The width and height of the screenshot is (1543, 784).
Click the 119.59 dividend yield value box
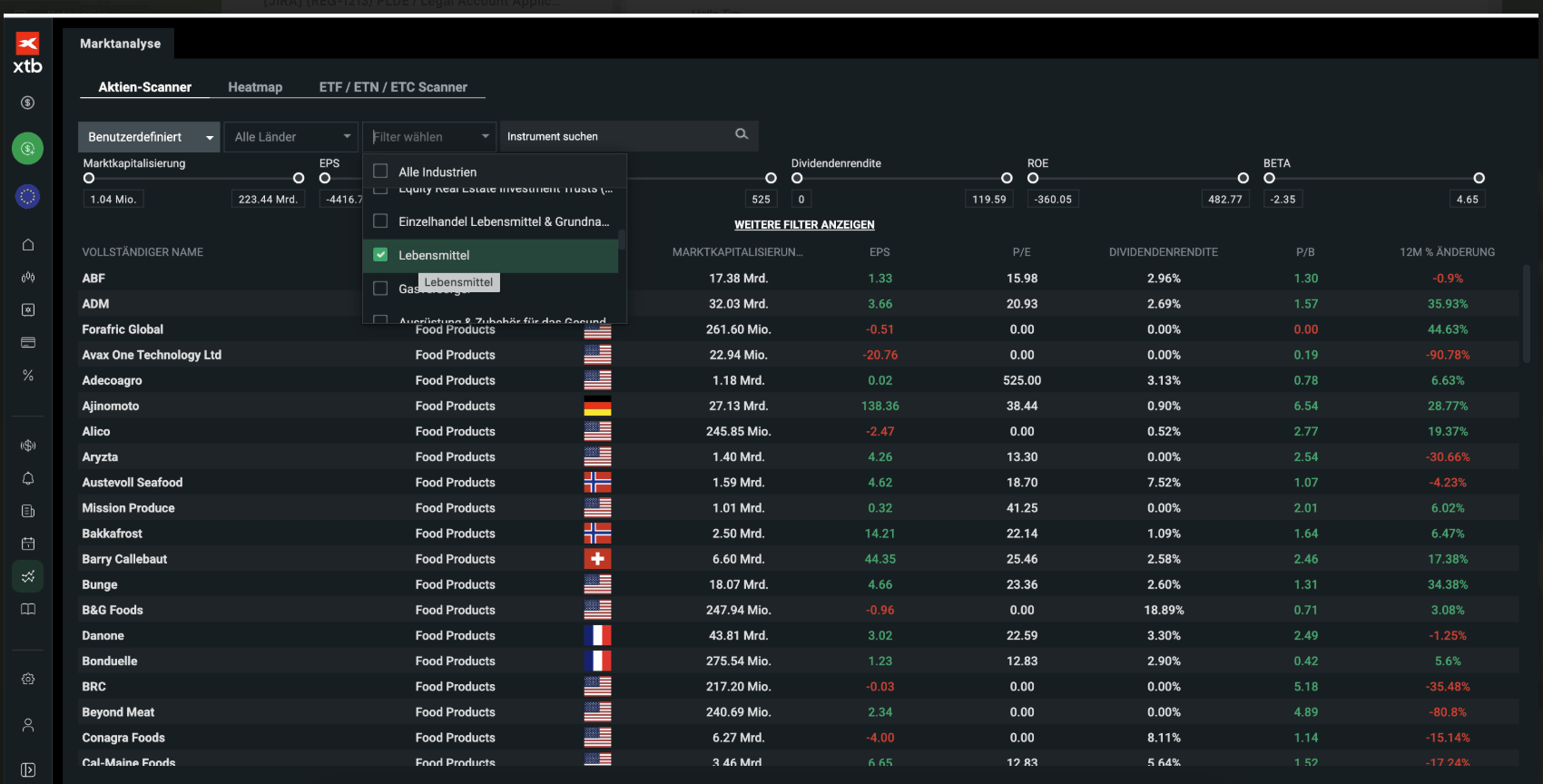tap(989, 200)
